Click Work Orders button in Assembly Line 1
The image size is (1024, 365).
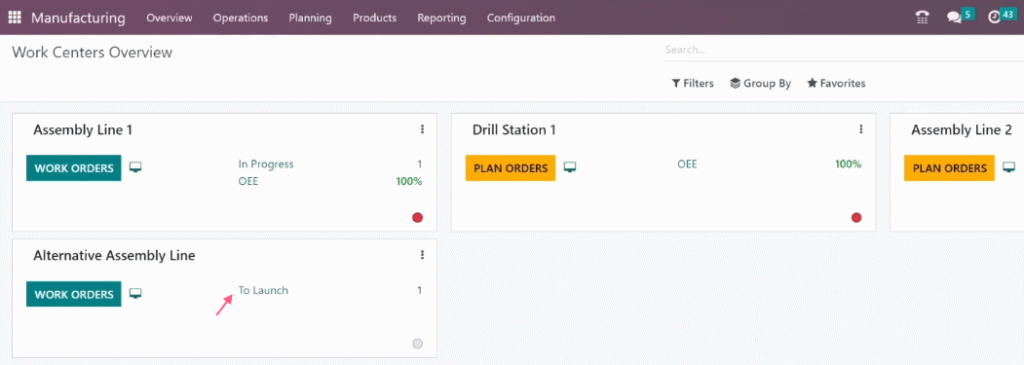click(74, 168)
